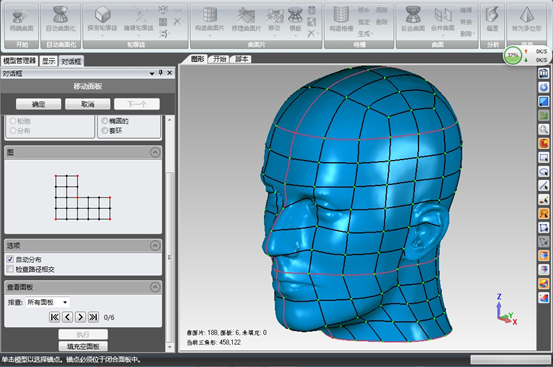Collapse the 查看面板 view panels section

click(x=155, y=287)
